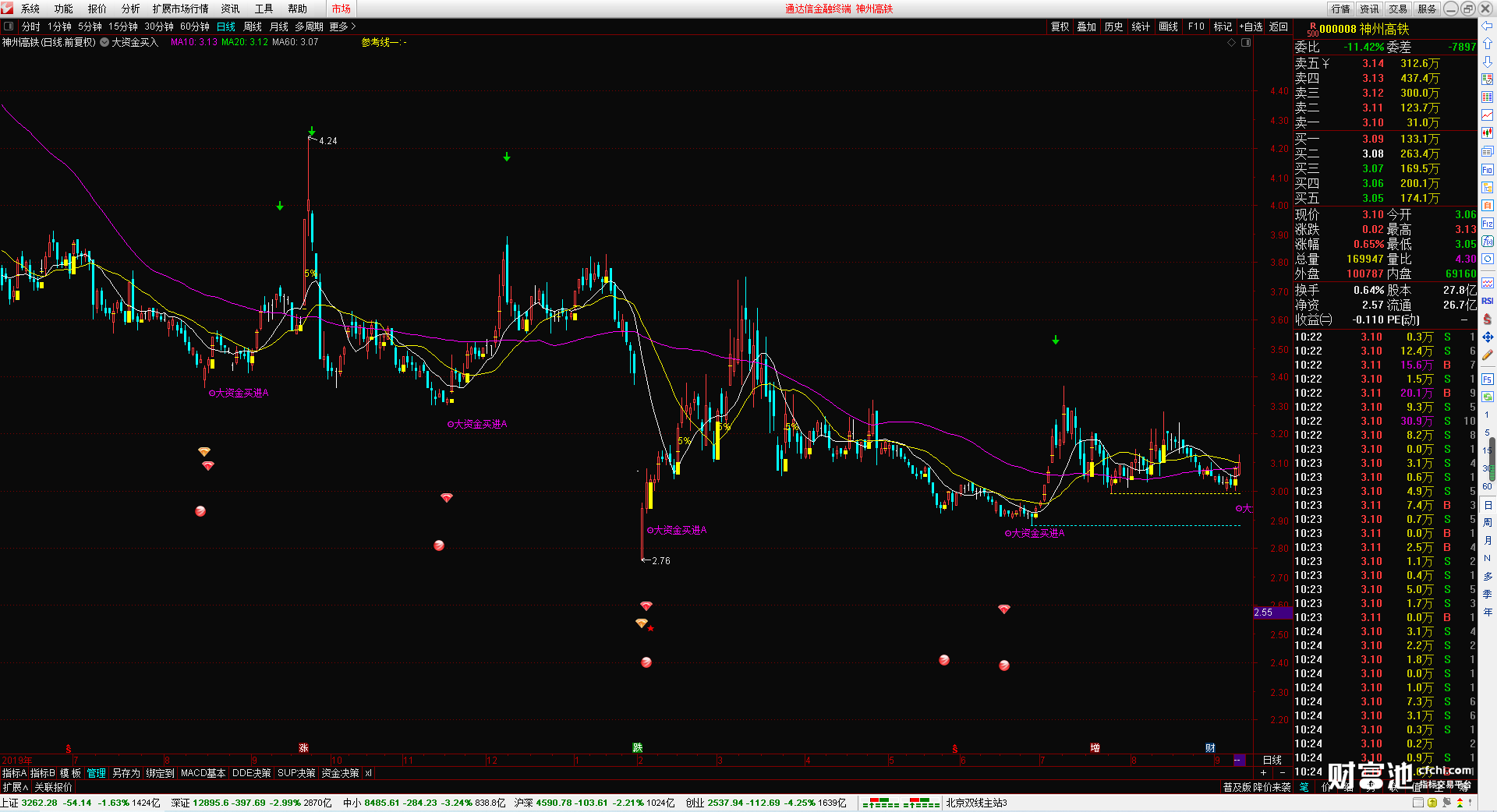
Task: Click the red dollar sign sidebar icon
Action: tap(1487, 319)
